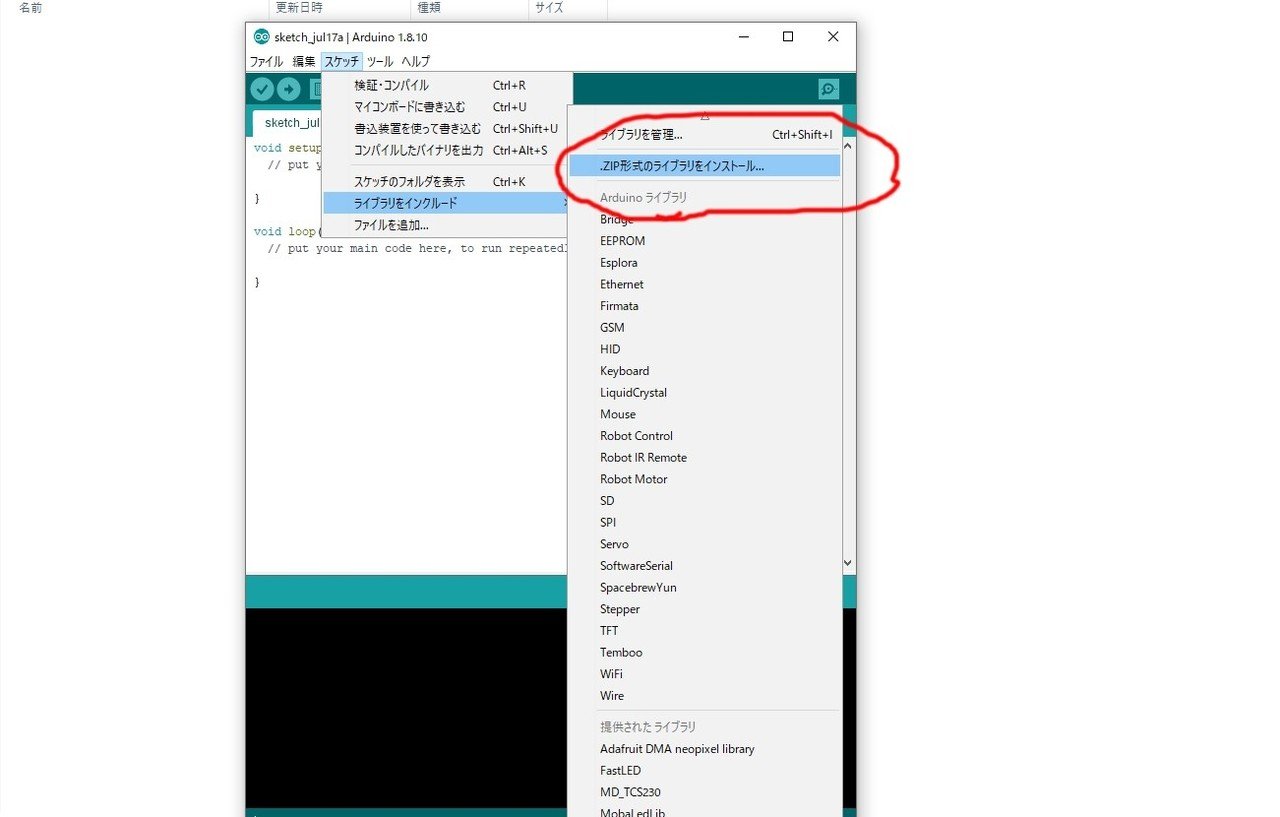Open the 編集 menu
1280x817 pixels.
point(304,61)
